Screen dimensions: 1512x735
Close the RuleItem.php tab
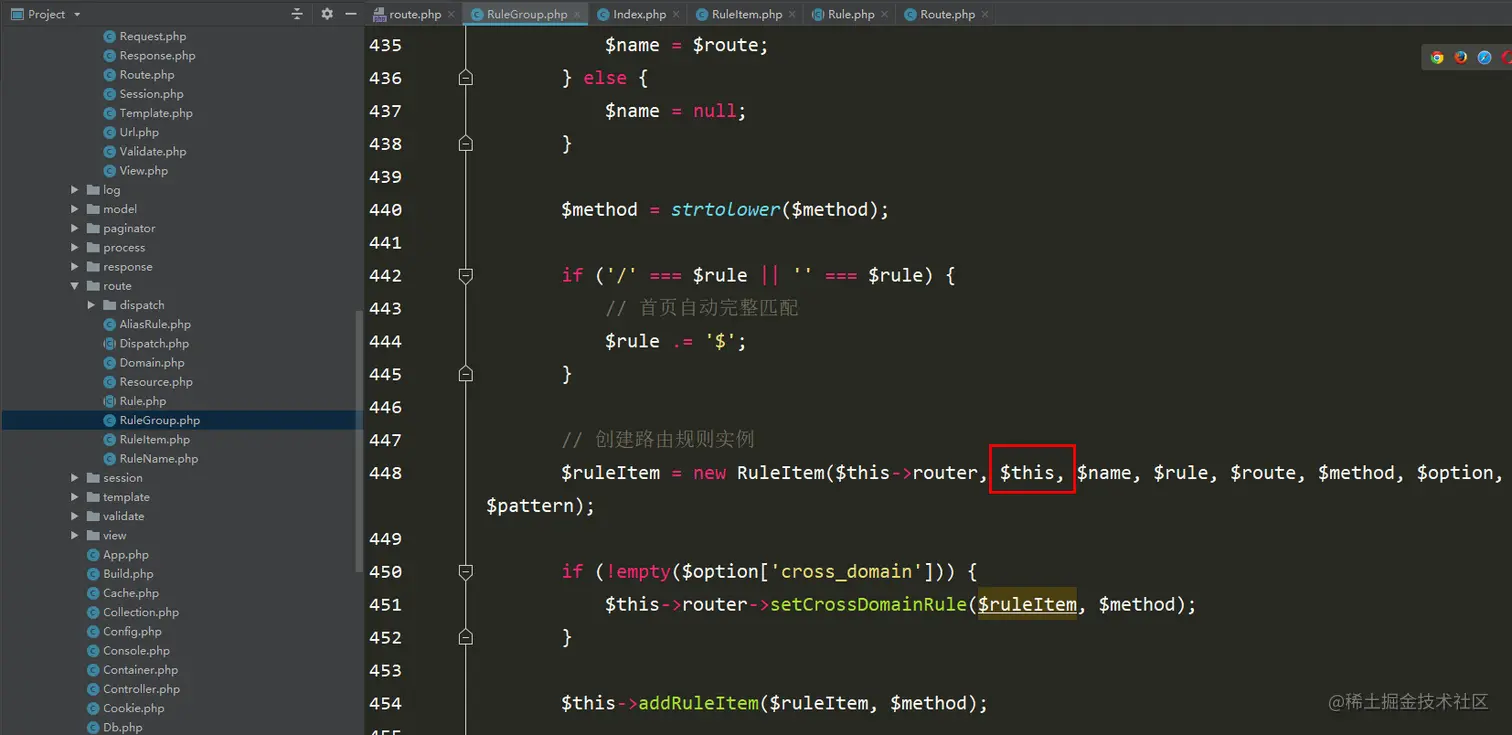[794, 14]
